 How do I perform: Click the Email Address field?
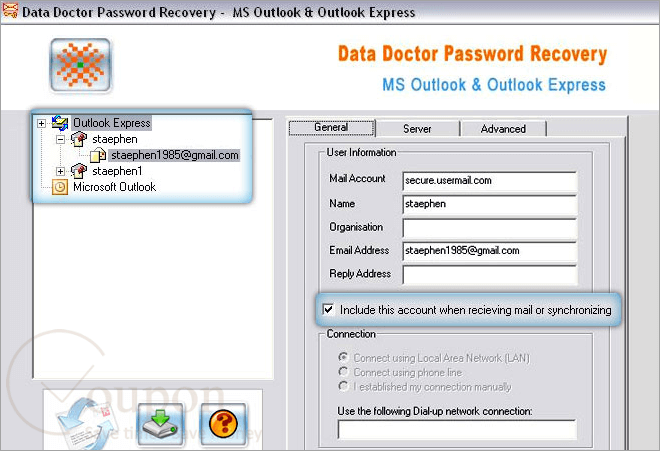[490, 251]
